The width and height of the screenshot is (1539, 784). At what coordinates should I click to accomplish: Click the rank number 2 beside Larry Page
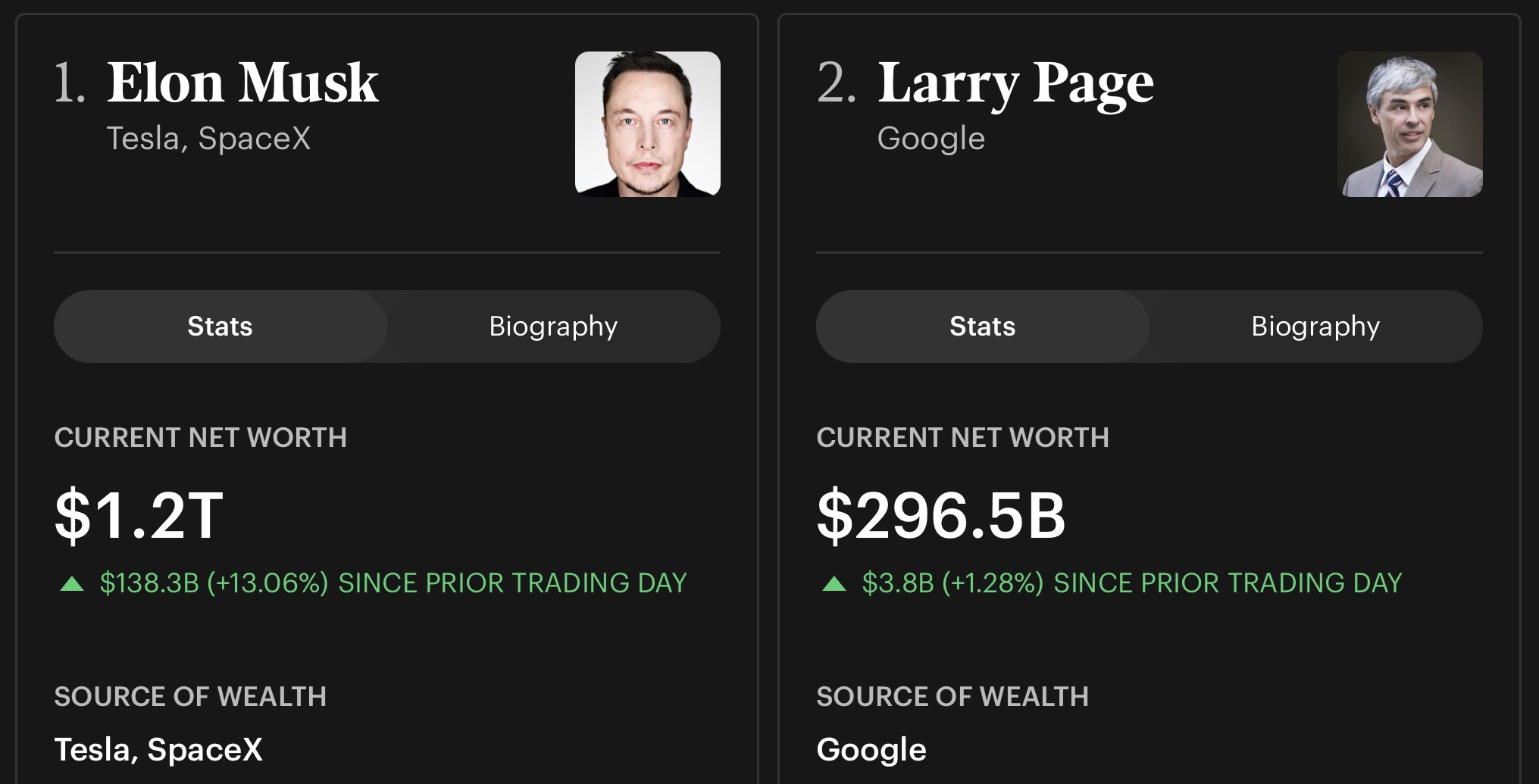click(837, 83)
